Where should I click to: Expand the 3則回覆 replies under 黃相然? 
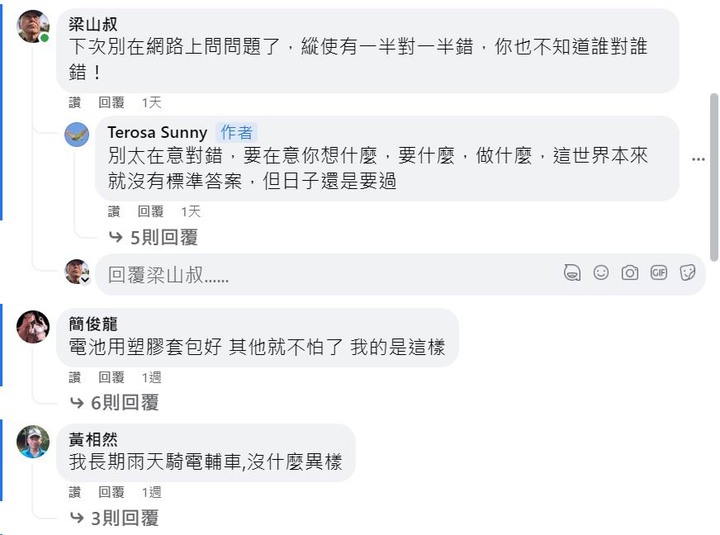114,518
